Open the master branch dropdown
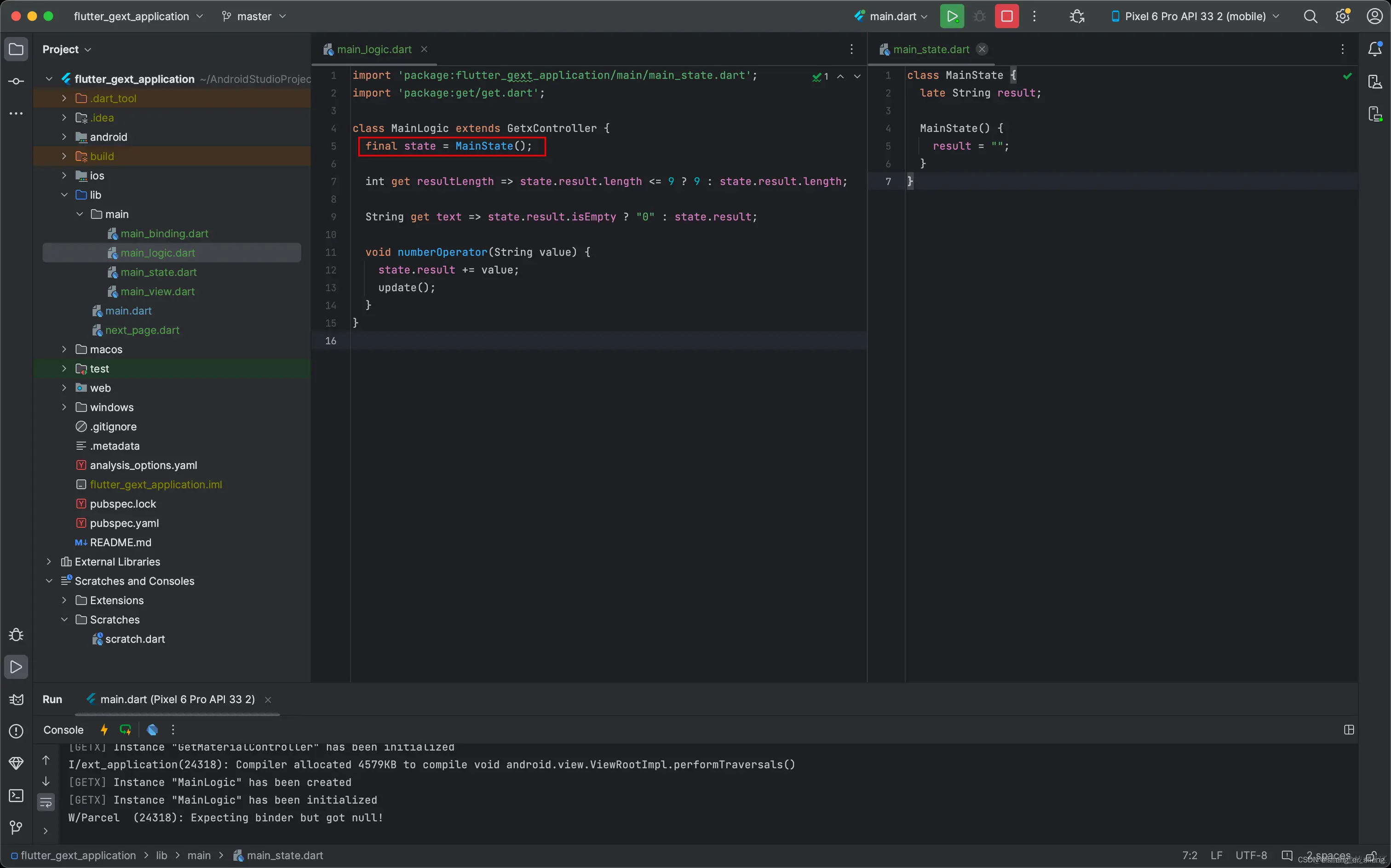Image resolution: width=1391 pixels, height=868 pixels. click(x=254, y=16)
